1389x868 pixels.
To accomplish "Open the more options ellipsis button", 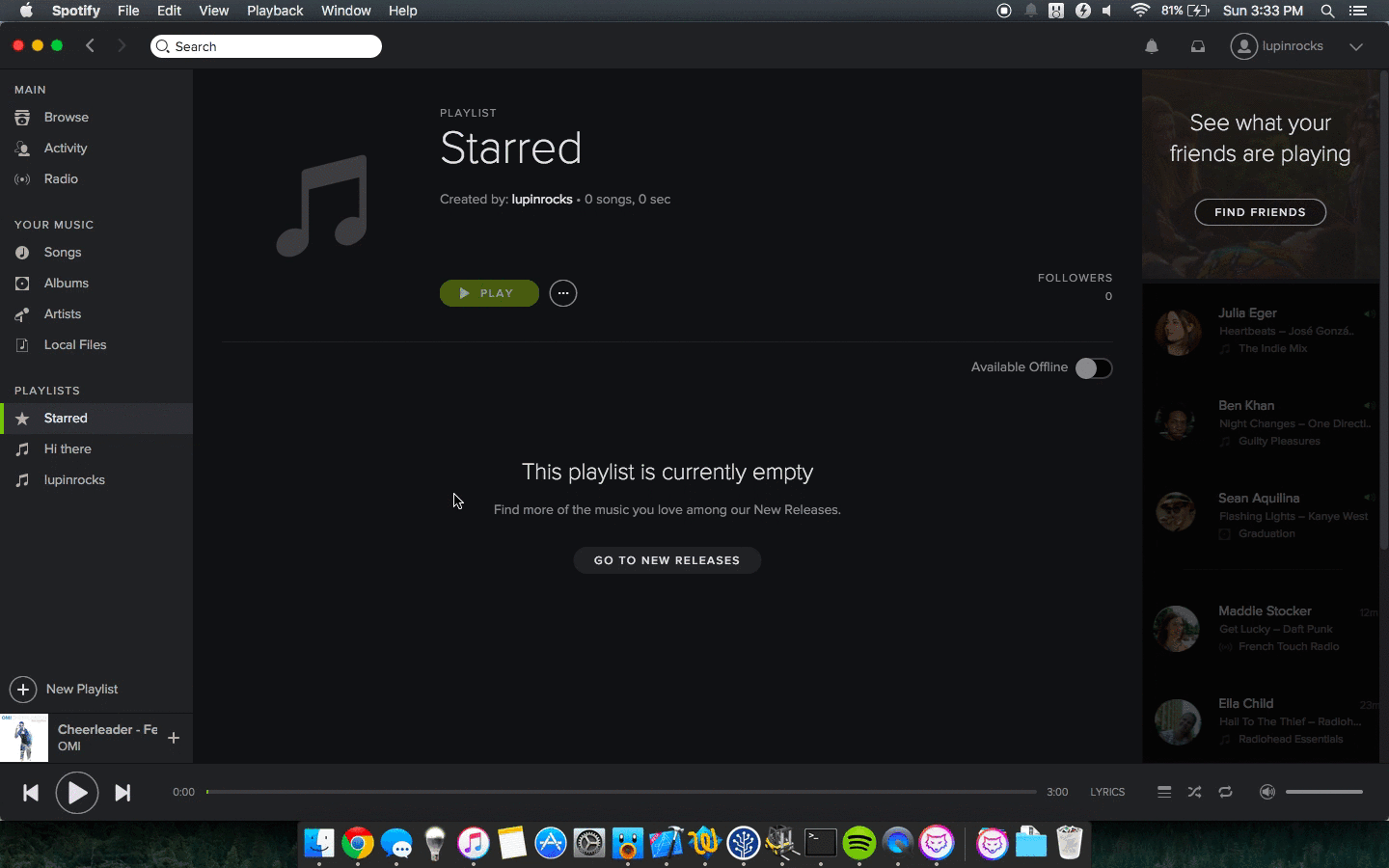I will (563, 293).
